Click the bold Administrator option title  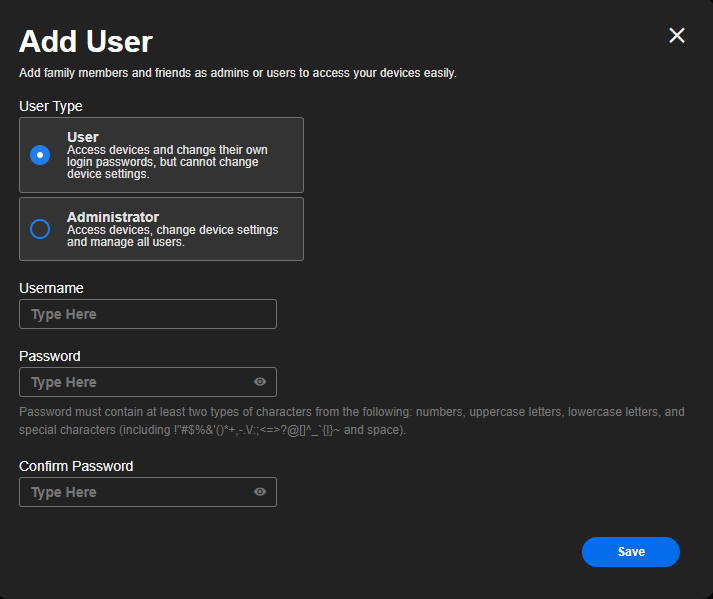point(113,217)
